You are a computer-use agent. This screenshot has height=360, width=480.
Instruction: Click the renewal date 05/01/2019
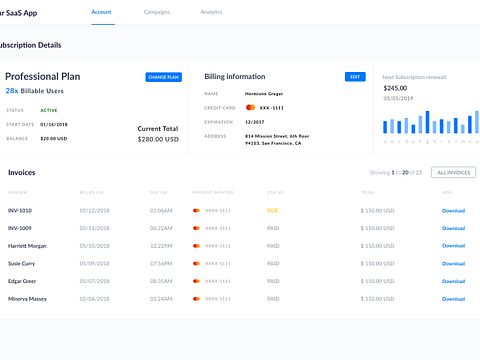point(398,98)
